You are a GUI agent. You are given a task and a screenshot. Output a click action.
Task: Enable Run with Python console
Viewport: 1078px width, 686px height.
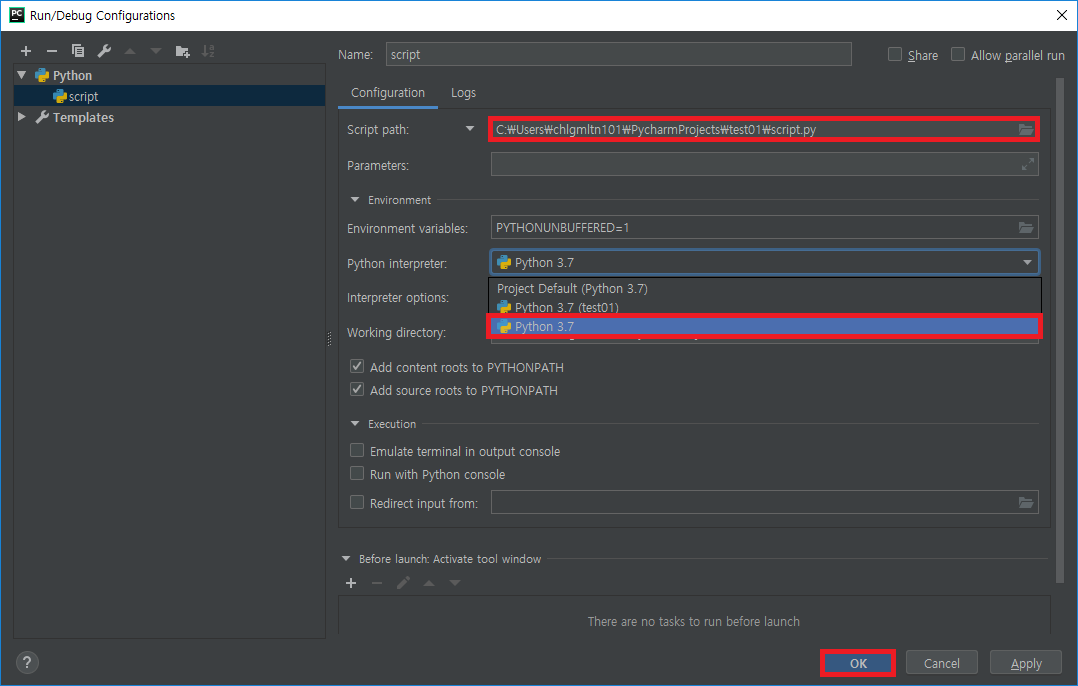point(357,474)
